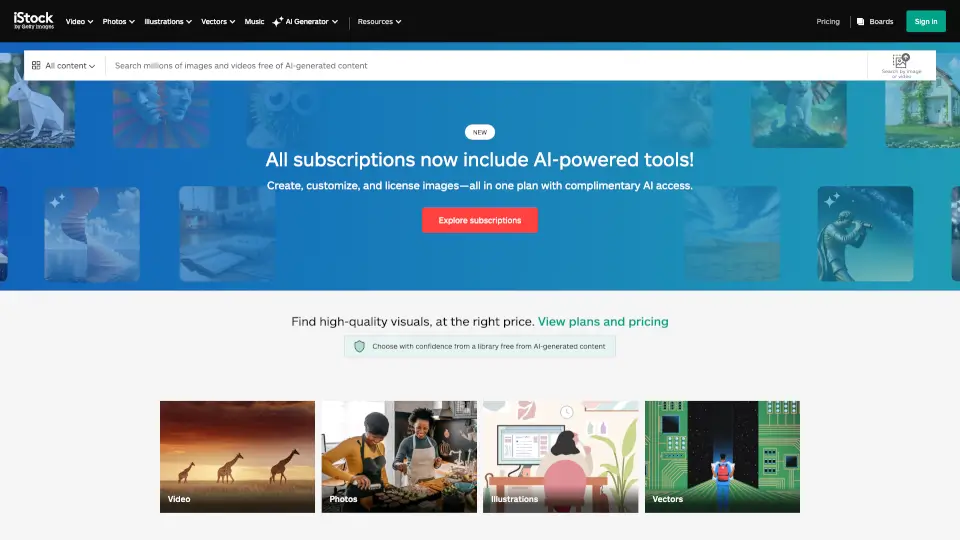The height and width of the screenshot is (540, 960).
Task: Expand the Video dropdown menu
Action: coord(79,21)
